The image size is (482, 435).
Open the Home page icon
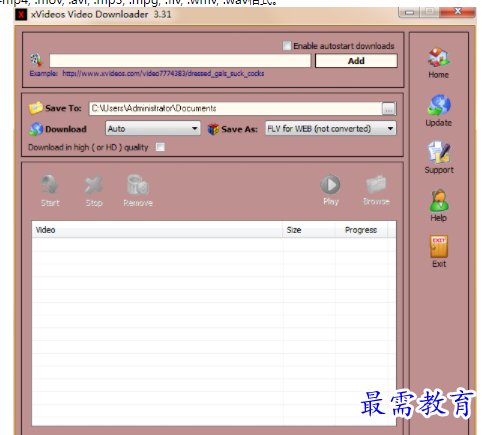pos(439,57)
